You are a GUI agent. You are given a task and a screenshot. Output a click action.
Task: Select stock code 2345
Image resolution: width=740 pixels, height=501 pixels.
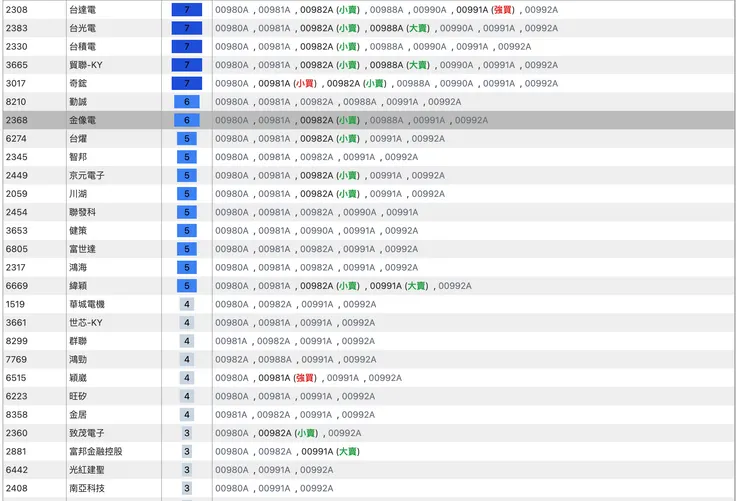click(x=17, y=157)
